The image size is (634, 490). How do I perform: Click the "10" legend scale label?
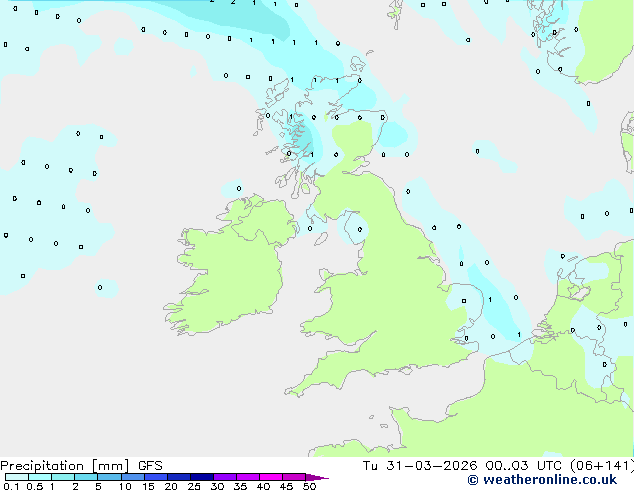point(125,486)
